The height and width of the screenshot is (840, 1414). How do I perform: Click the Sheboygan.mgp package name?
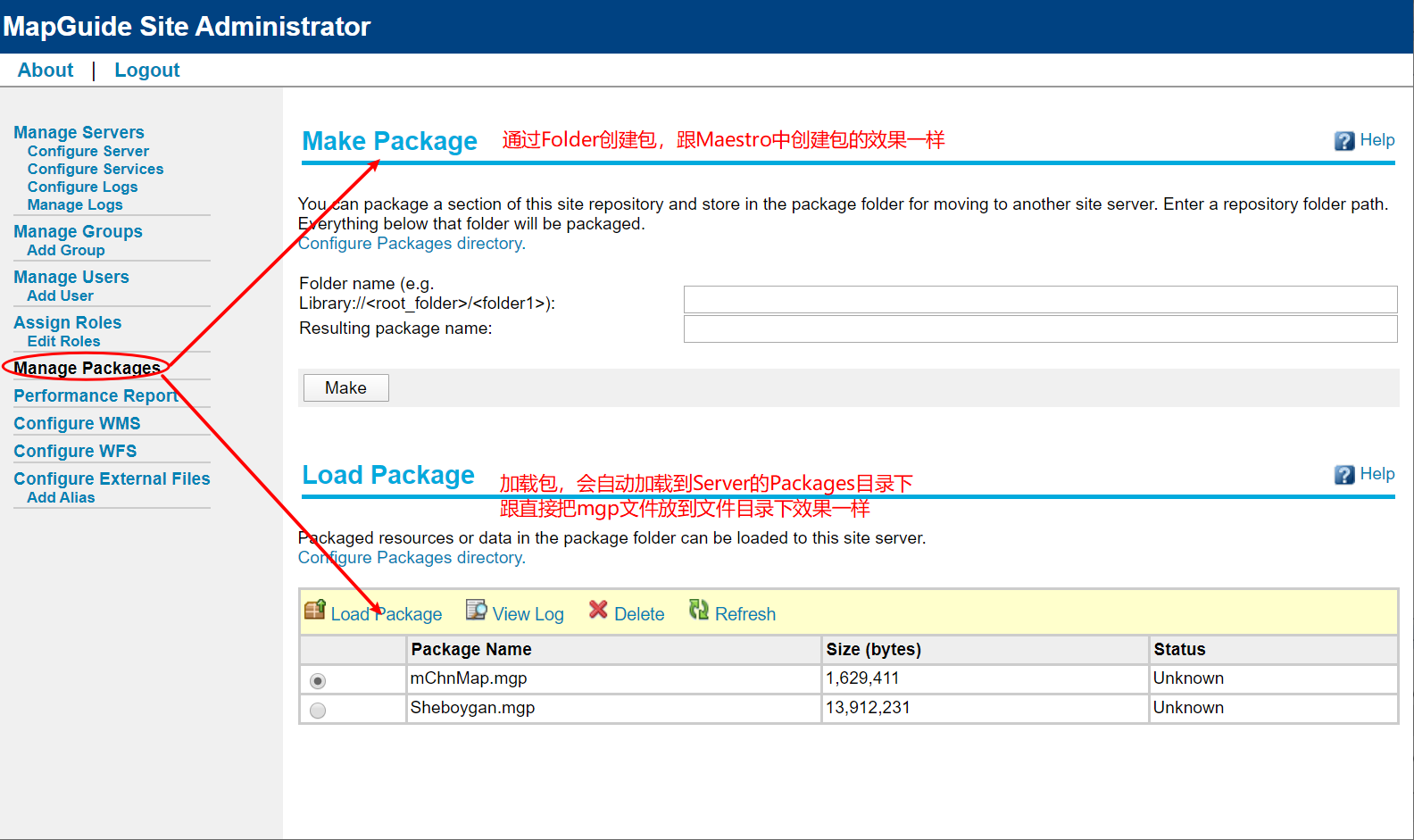click(x=473, y=708)
